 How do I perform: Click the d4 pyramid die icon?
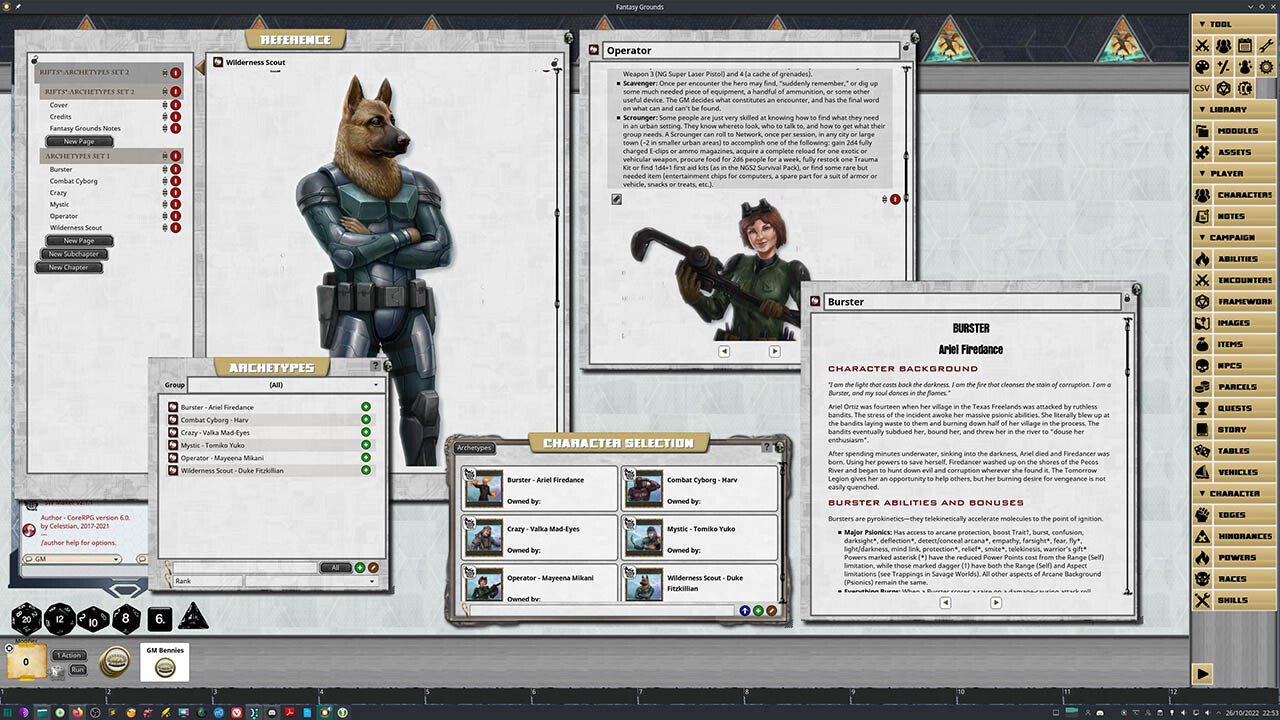click(x=193, y=618)
